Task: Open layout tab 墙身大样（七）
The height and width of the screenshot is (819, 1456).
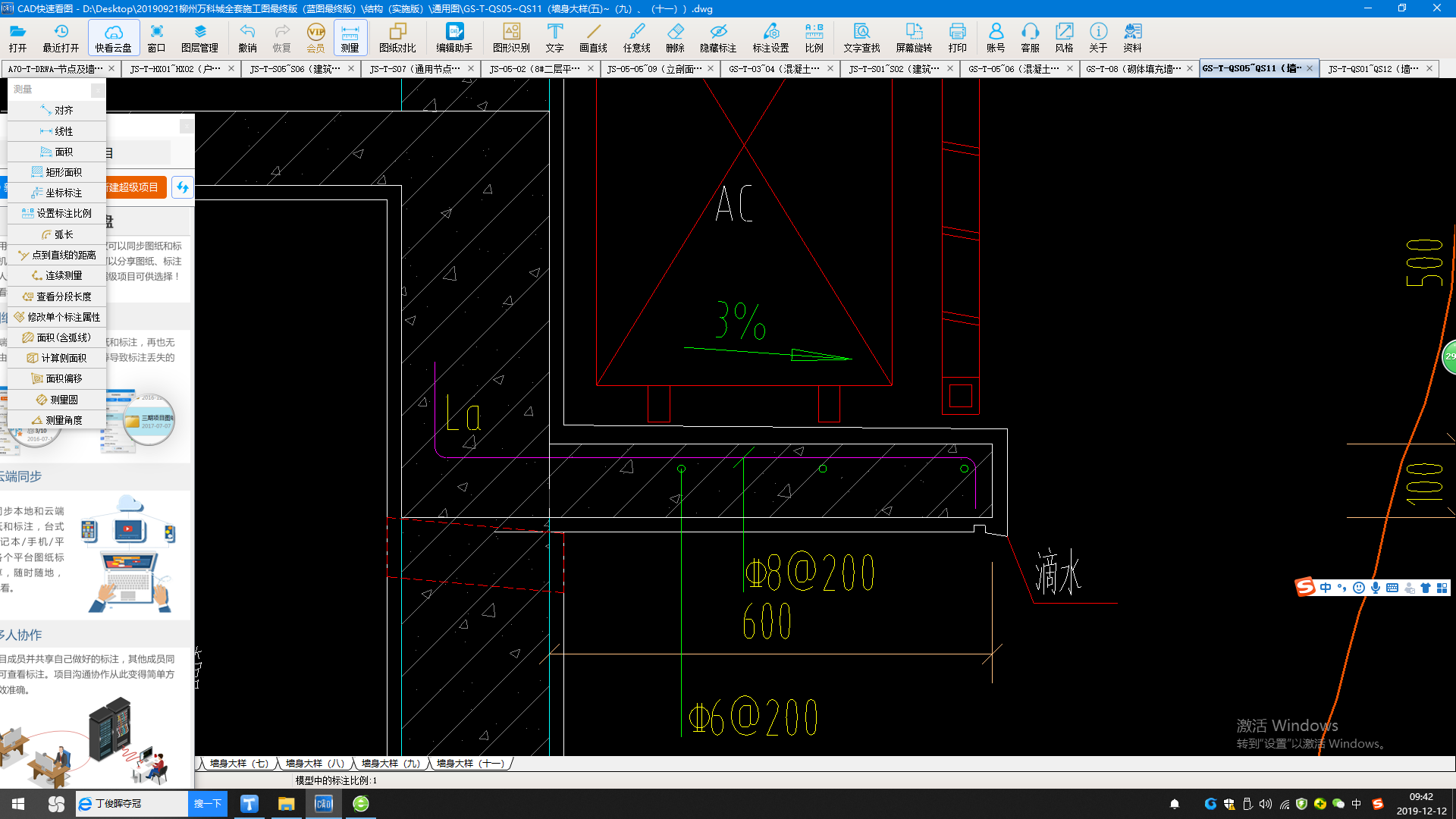Action: click(x=239, y=764)
